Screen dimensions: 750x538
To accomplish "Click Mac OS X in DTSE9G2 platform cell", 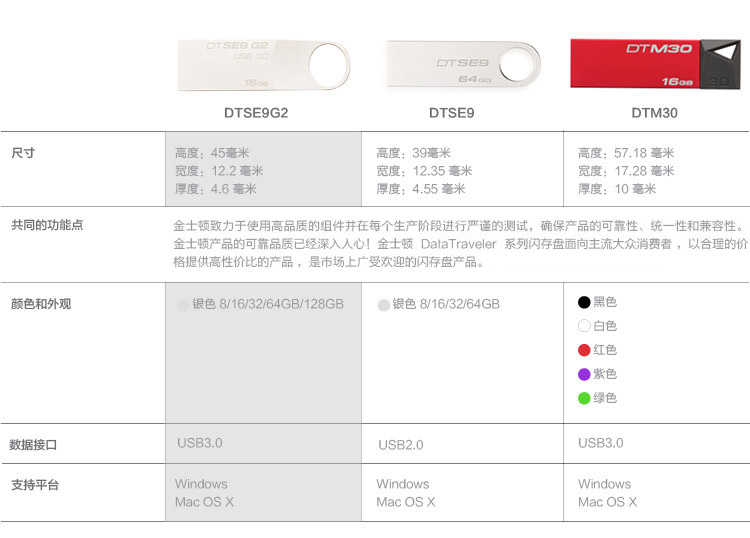I will click(204, 502).
